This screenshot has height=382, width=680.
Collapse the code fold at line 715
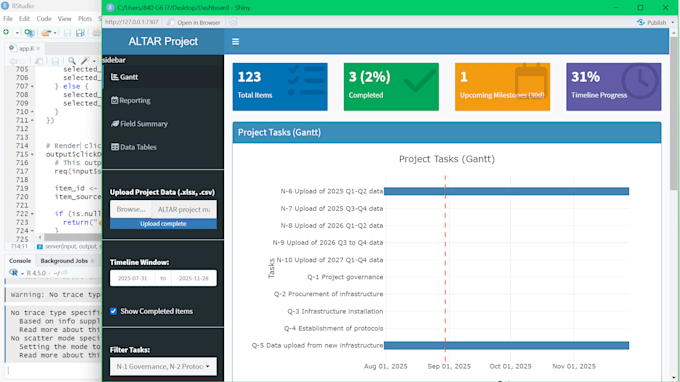coord(32,154)
